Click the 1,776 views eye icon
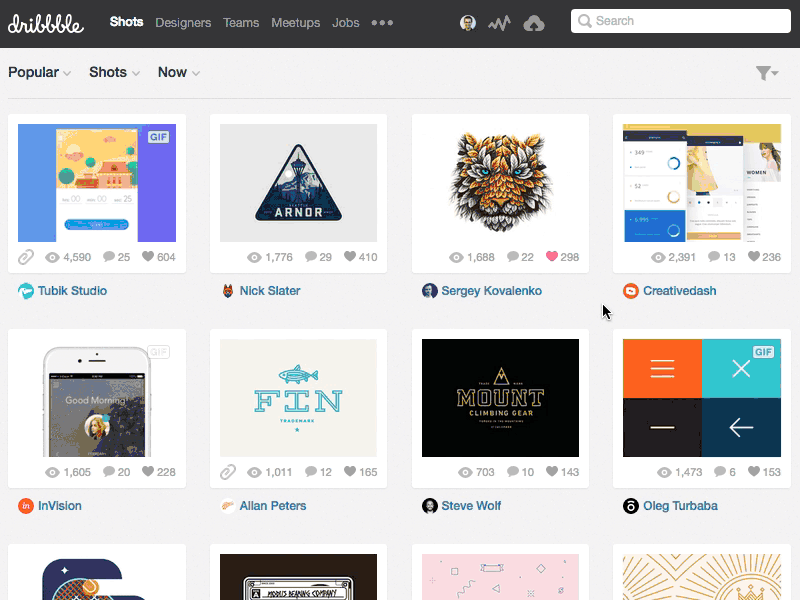The image size is (800, 600). [254, 258]
